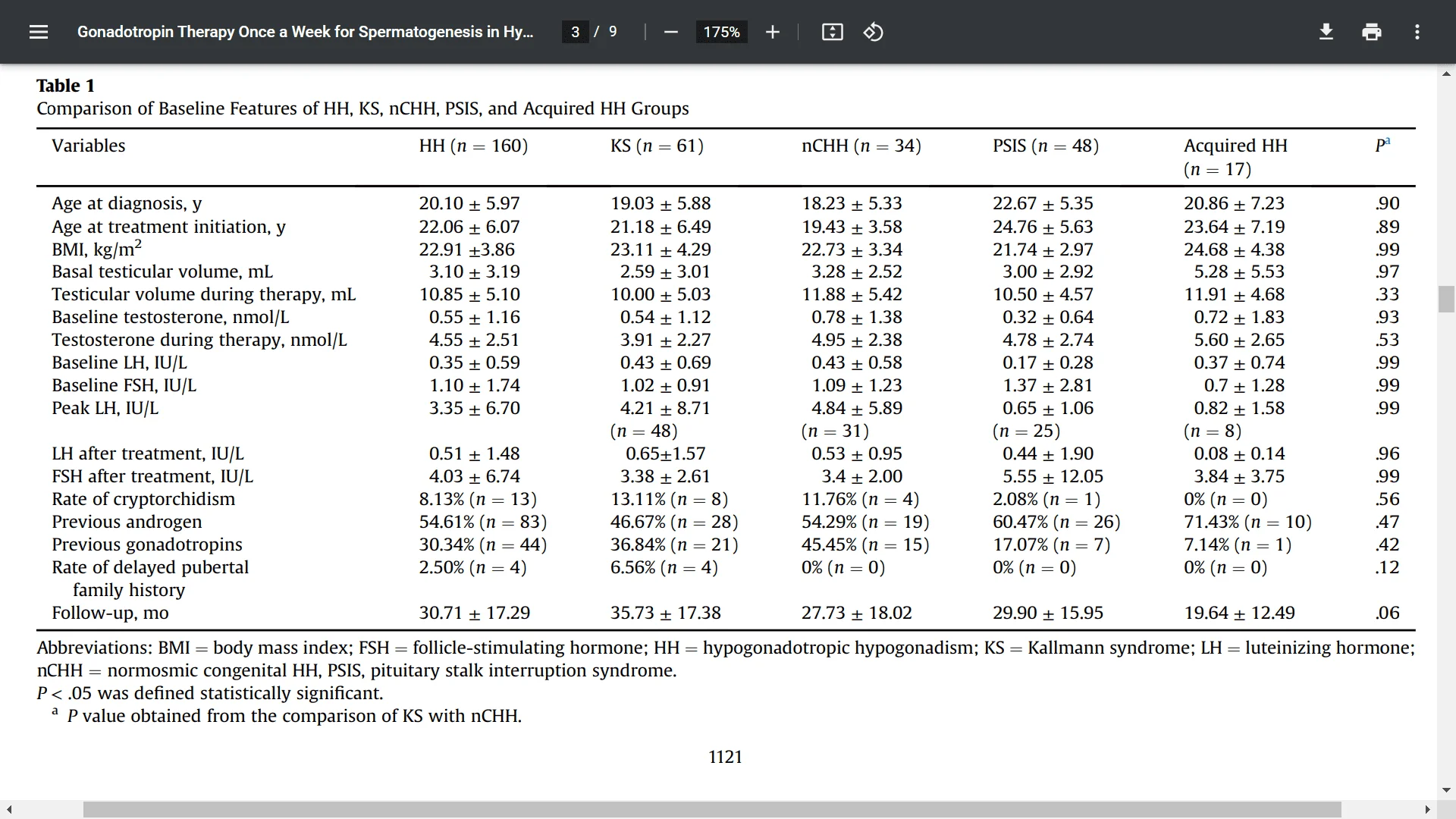Click 'LH after treatment, IU/L' label

(148, 453)
